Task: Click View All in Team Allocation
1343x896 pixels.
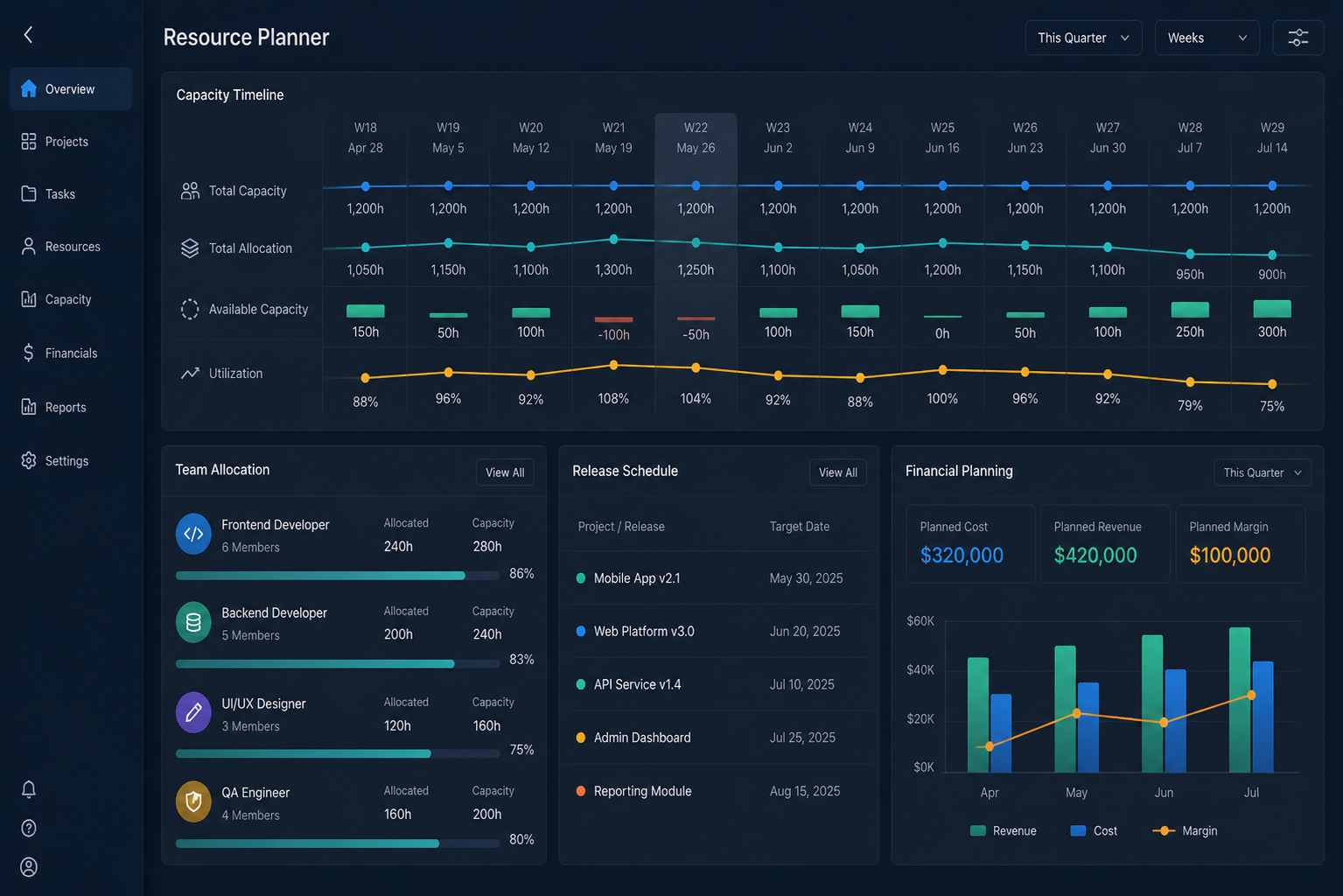Action: click(505, 472)
